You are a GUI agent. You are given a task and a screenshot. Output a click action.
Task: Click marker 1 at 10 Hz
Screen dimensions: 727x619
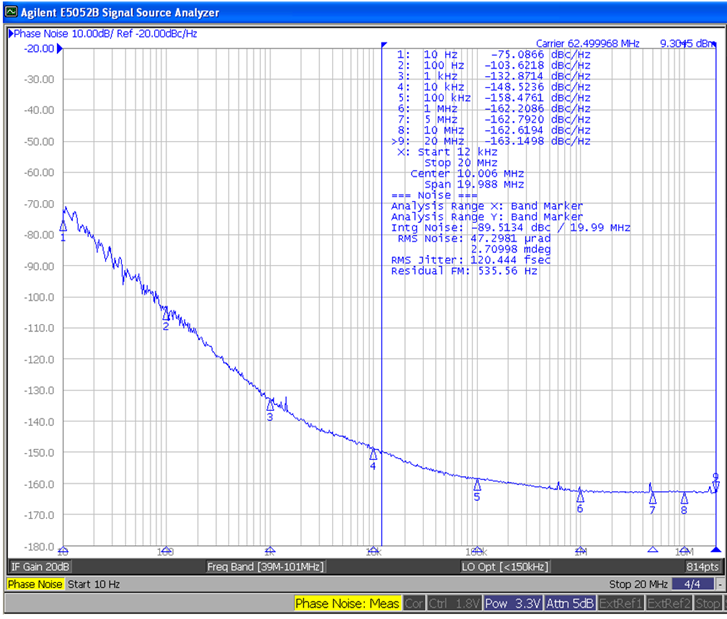tap(63, 227)
